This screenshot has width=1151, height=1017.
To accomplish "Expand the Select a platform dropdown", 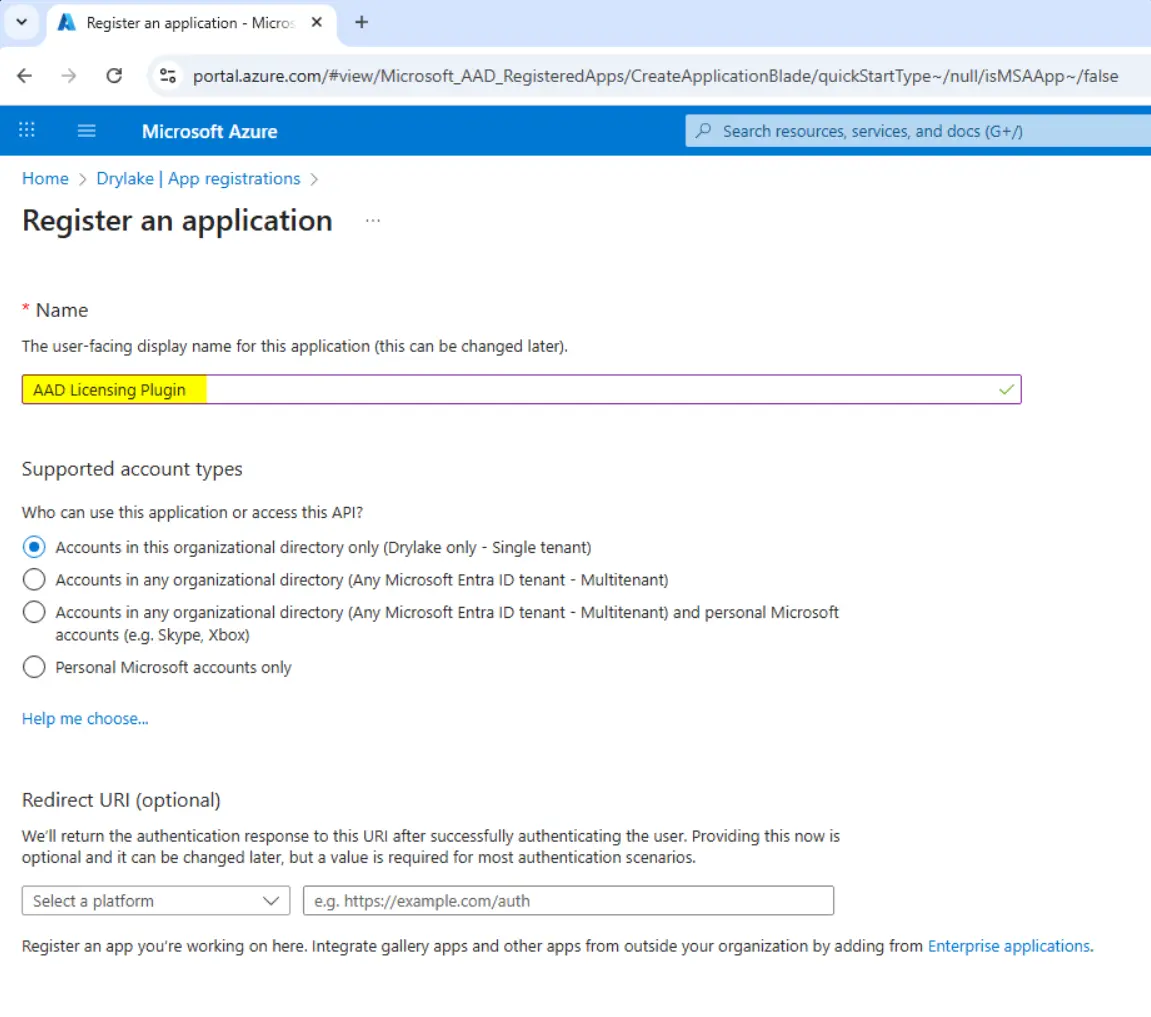I will [155, 901].
